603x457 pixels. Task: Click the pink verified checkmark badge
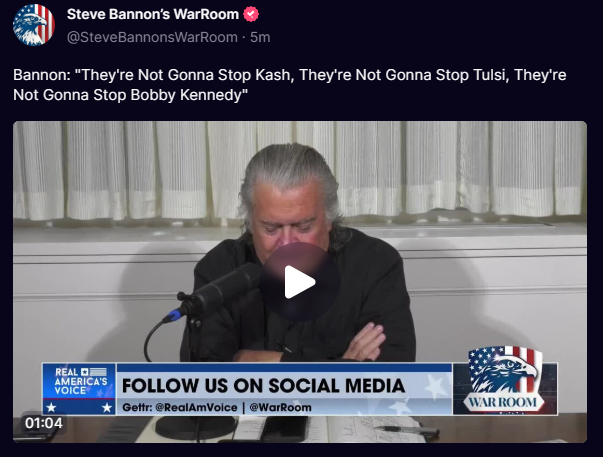251,14
